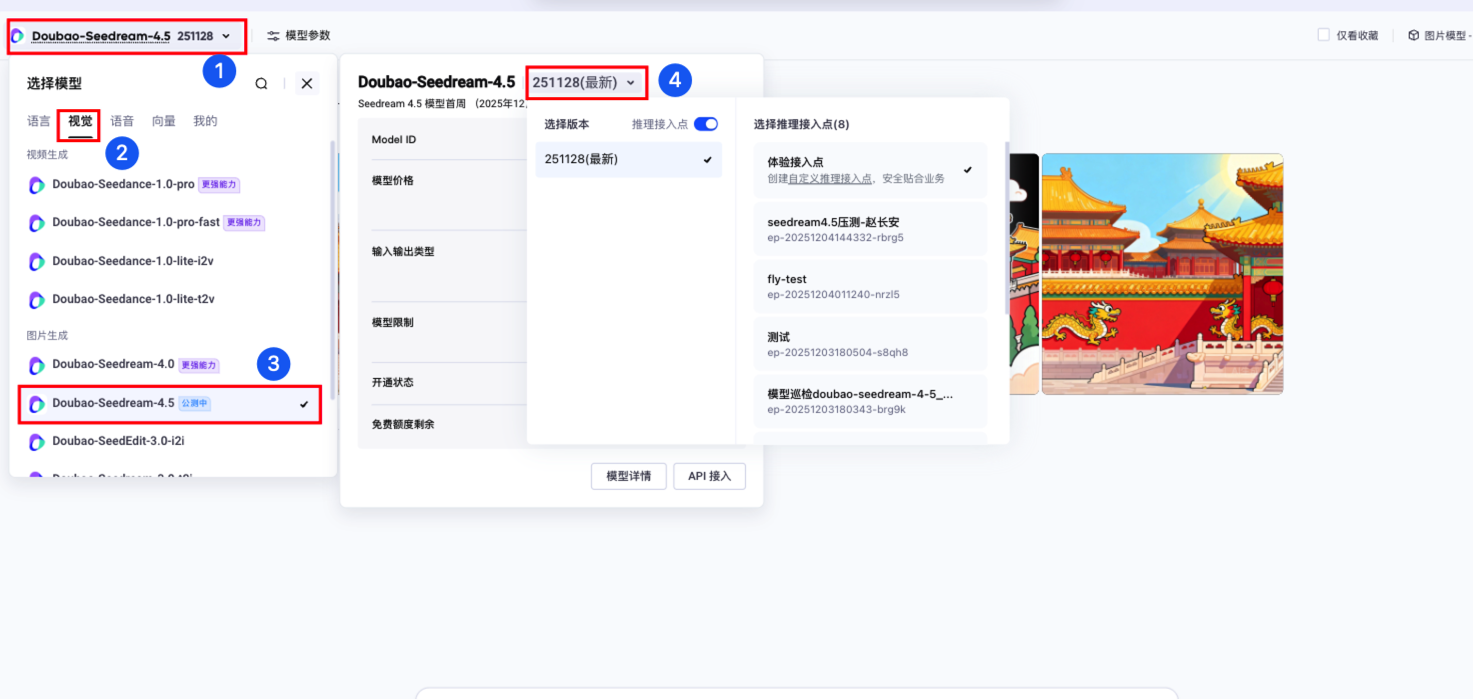The width and height of the screenshot is (1473, 699).
Task: Click the icon of Doubao-Seedance-1.0-lite-i2v
Action: (x=36, y=261)
